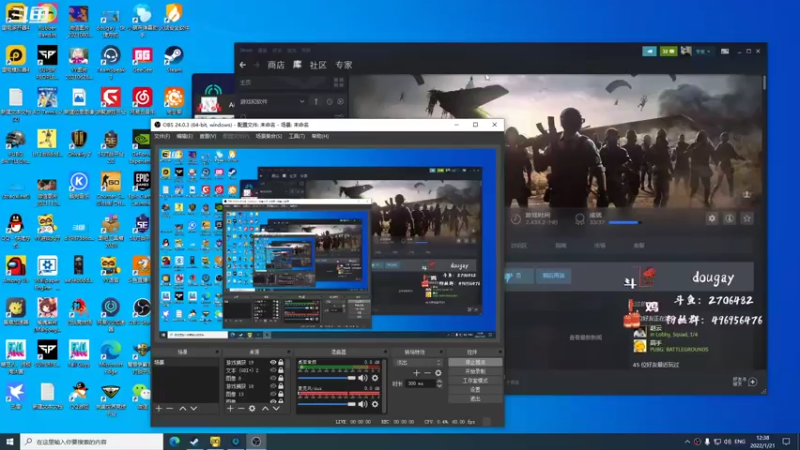The image size is (800, 450).
Task: Move scene down in OBS Scenes panel
Action: [193, 408]
